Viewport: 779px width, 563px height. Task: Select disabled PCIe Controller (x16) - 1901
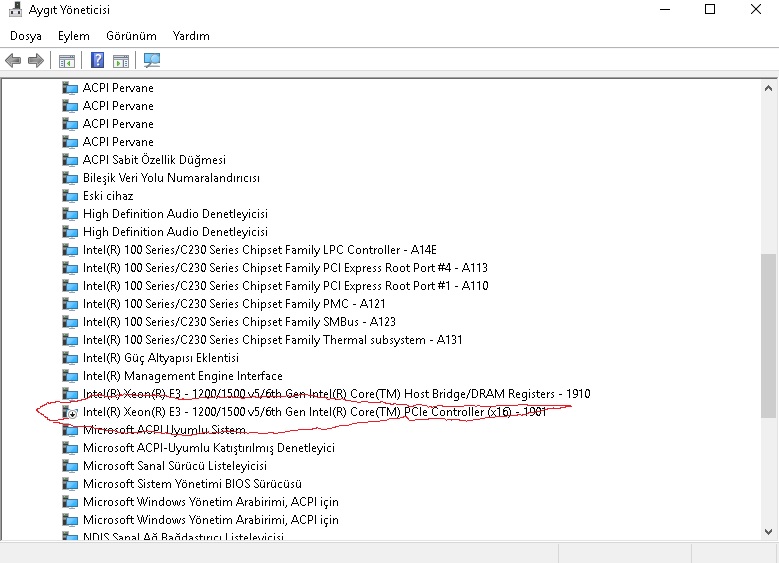point(314,412)
